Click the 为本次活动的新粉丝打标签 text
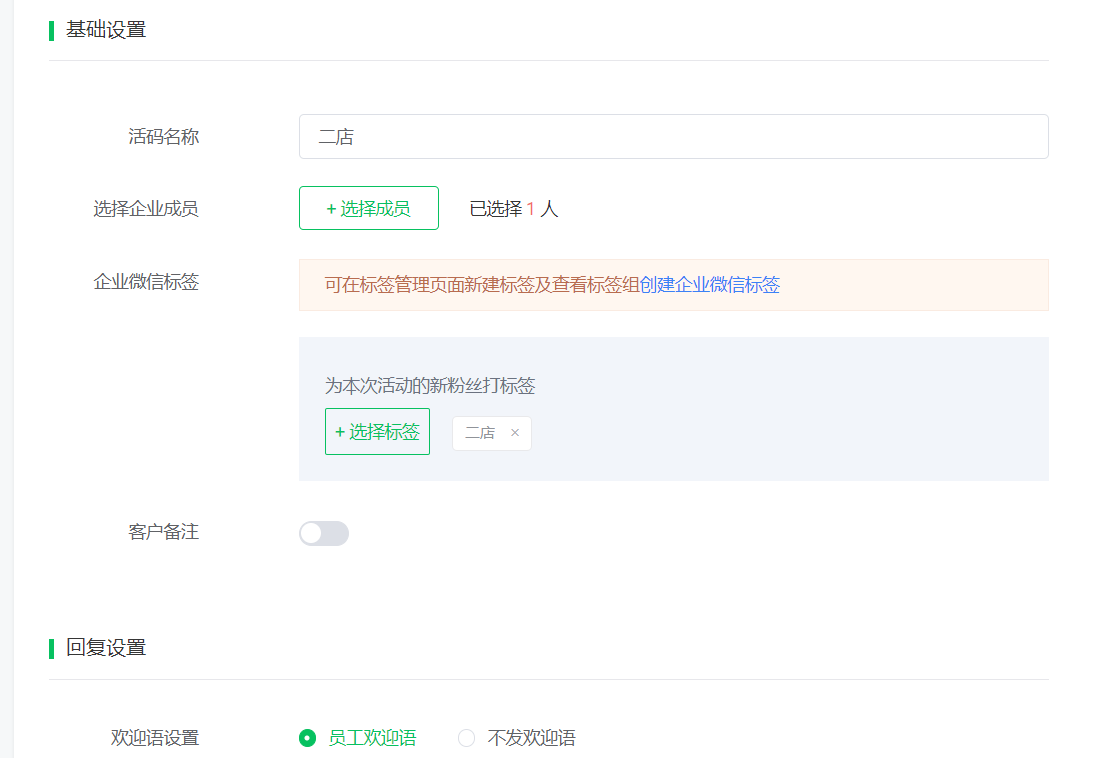Screen dimensions: 1108x771 (430, 386)
